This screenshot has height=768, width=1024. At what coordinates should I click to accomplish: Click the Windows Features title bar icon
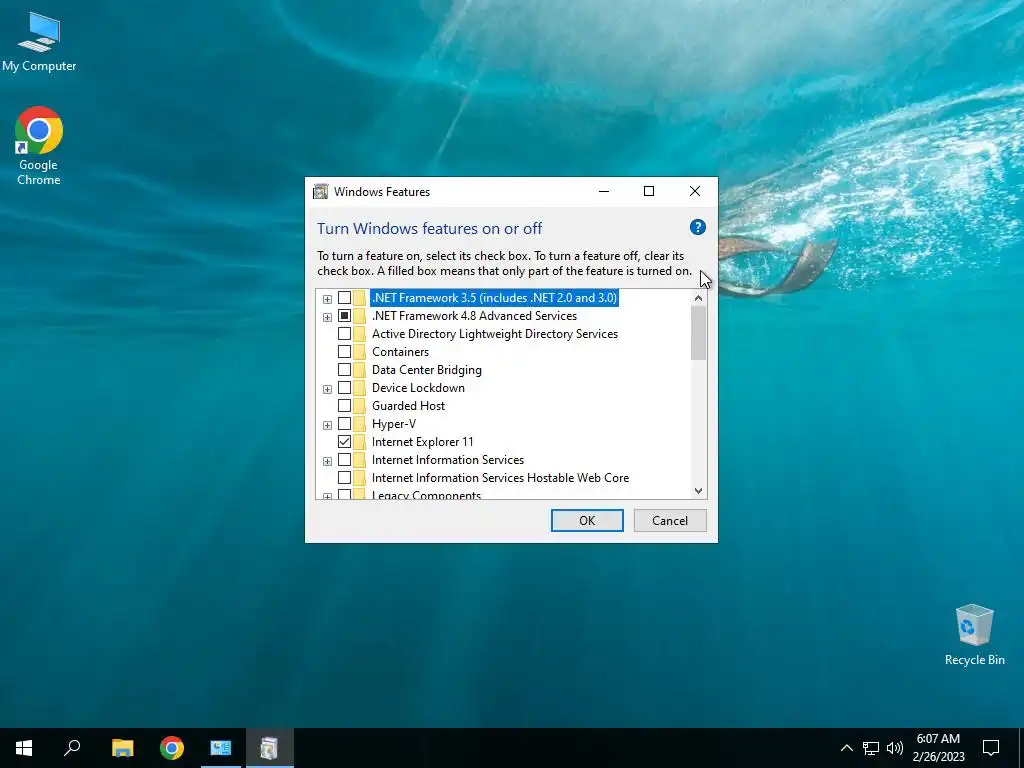pos(321,191)
